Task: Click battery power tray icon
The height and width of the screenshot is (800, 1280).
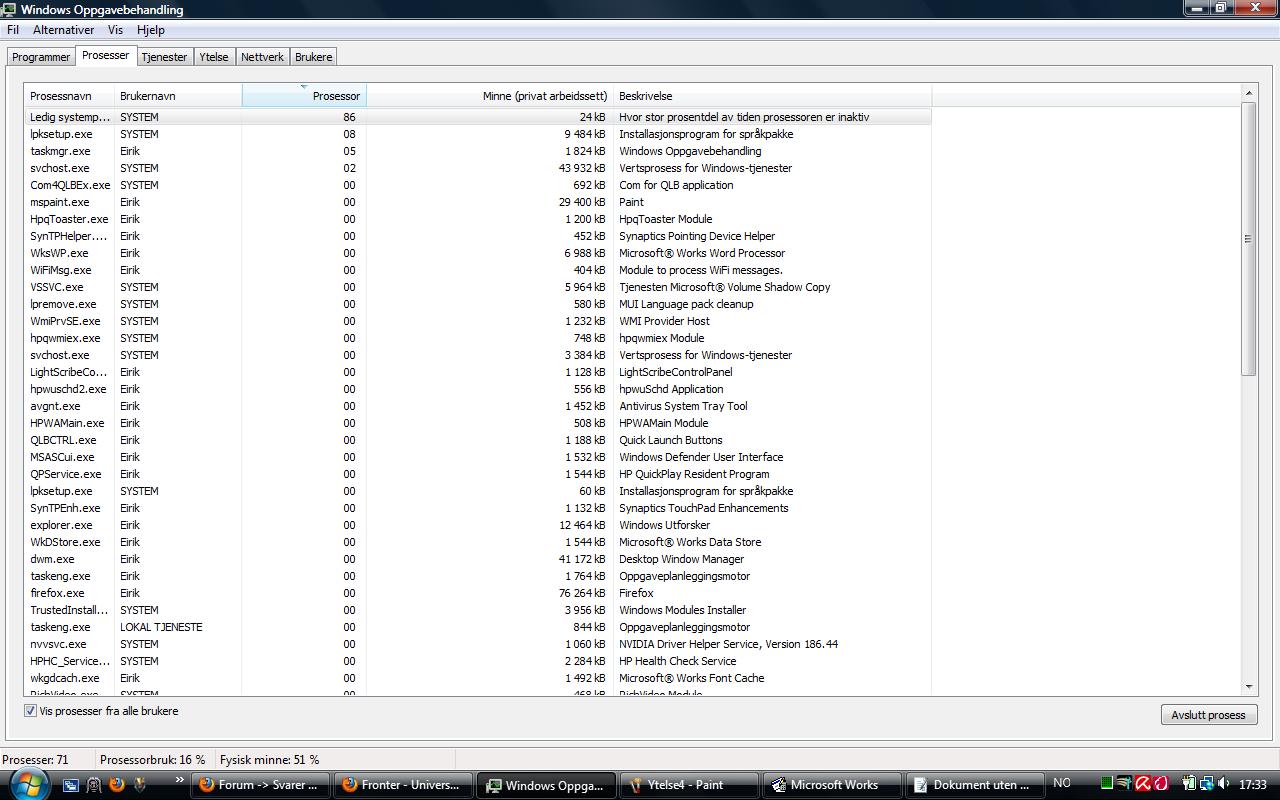Action: tap(1189, 784)
